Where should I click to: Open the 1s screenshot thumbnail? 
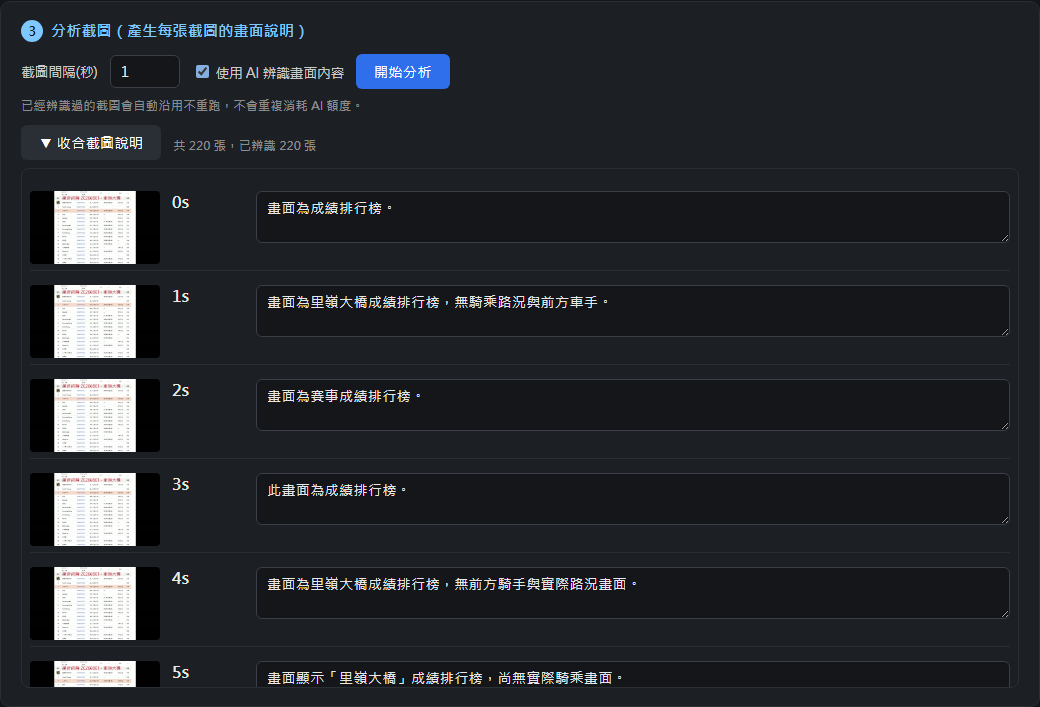95,322
